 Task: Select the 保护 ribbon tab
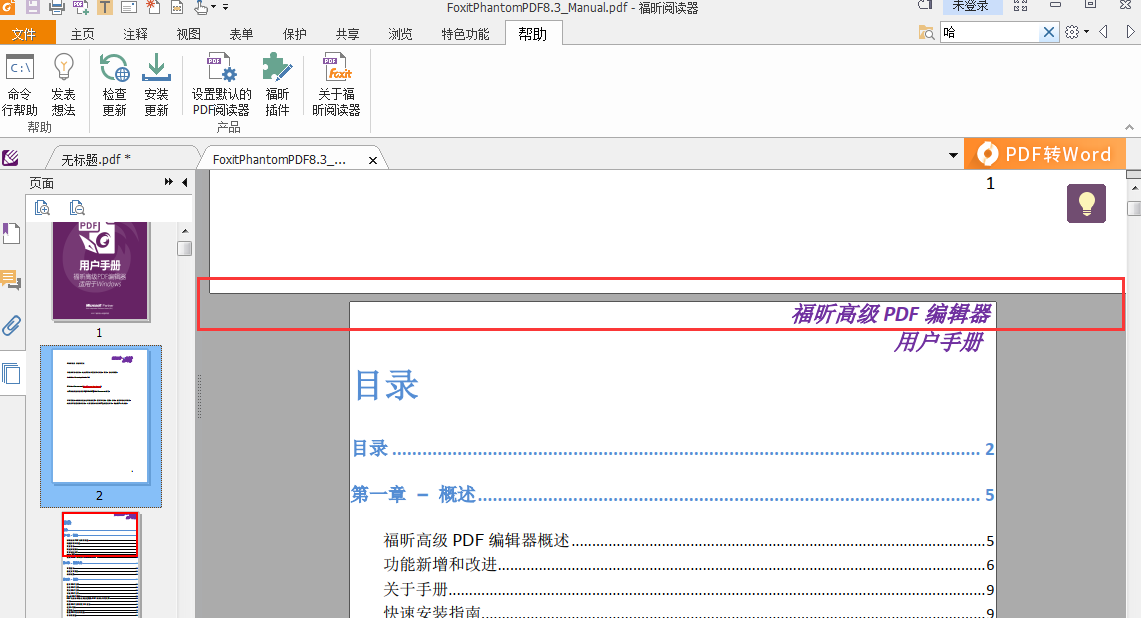coord(295,34)
